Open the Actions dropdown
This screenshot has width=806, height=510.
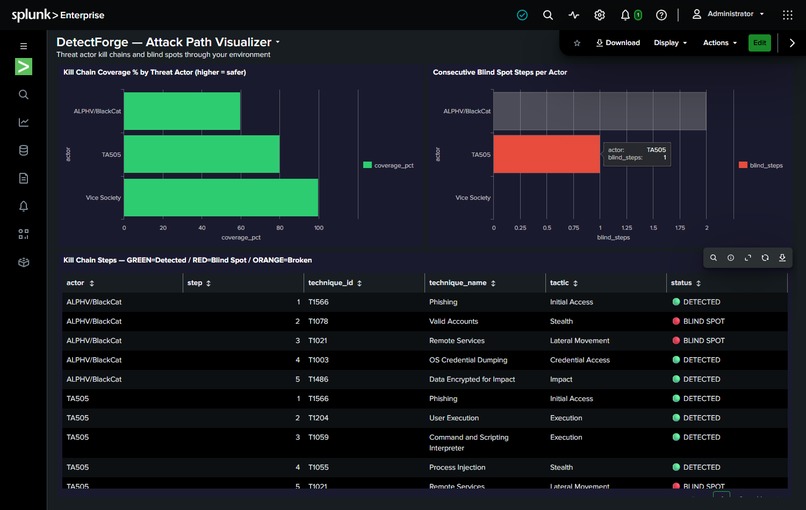pyautogui.click(x=720, y=43)
